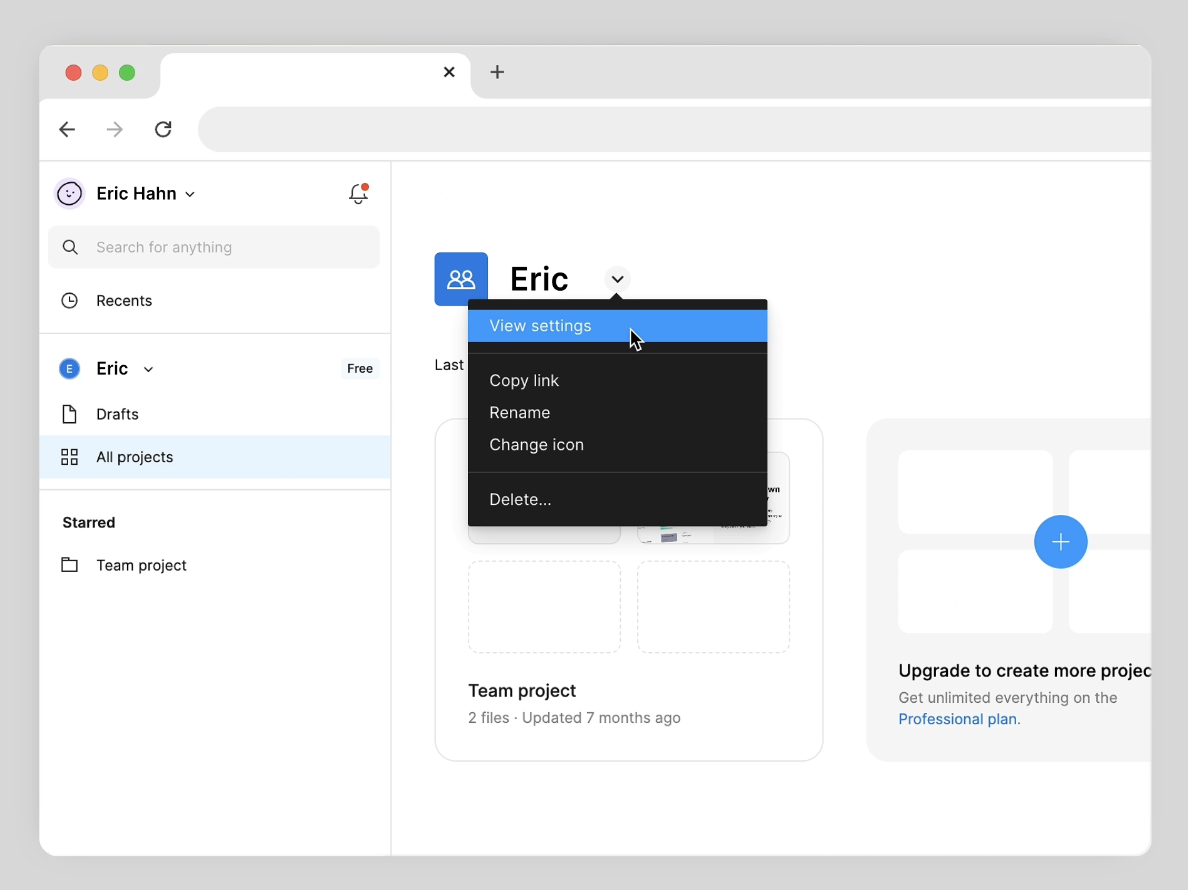Click the blue team icon beside Eric
Image resolution: width=1188 pixels, height=890 pixels.
coord(461,279)
